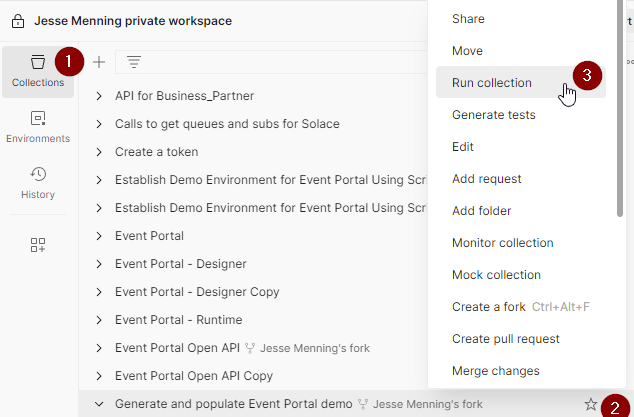Click the context menu vertical scrollbar

(x=621, y=110)
